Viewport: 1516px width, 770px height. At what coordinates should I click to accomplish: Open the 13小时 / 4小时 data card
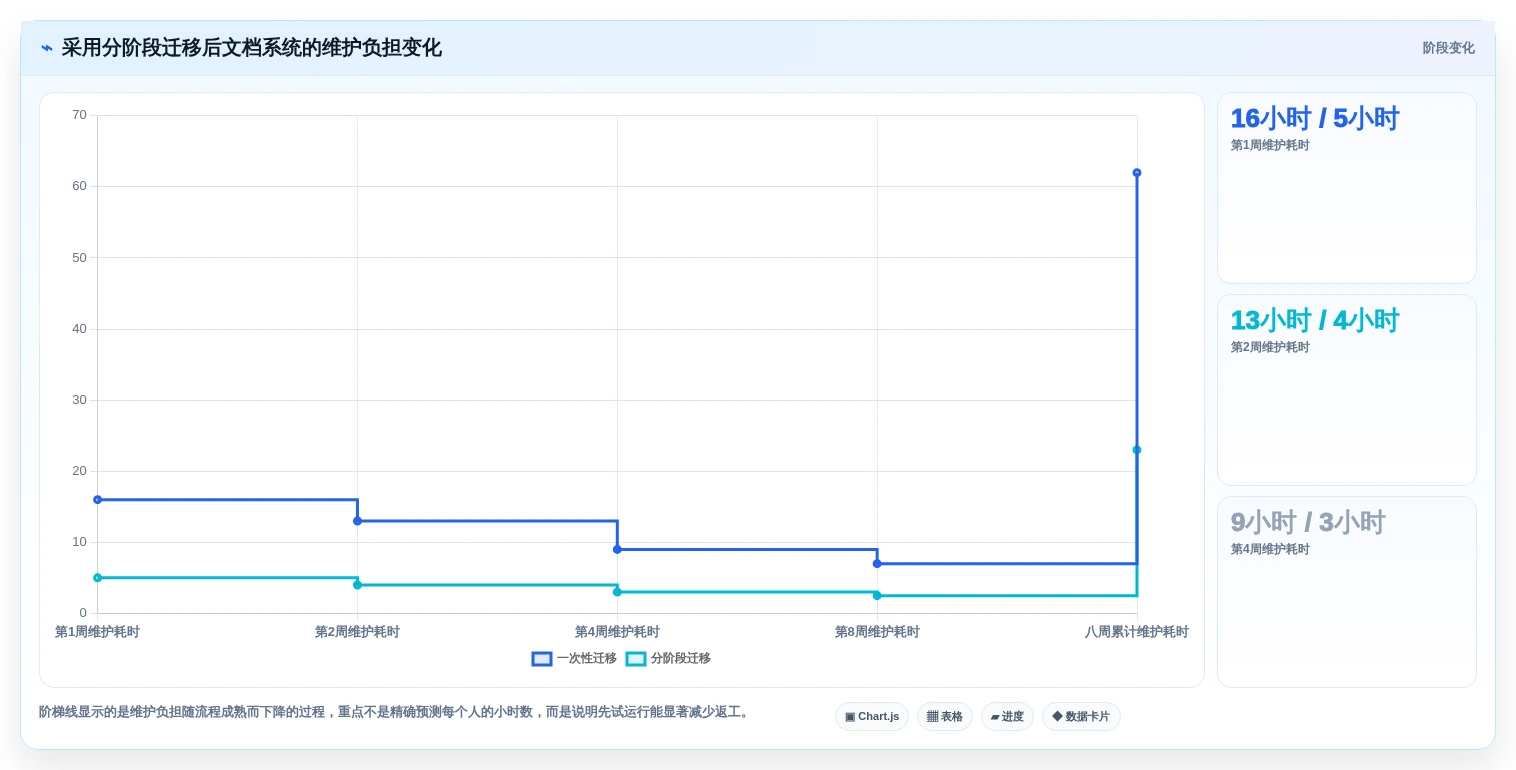click(x=1346, y=390)
